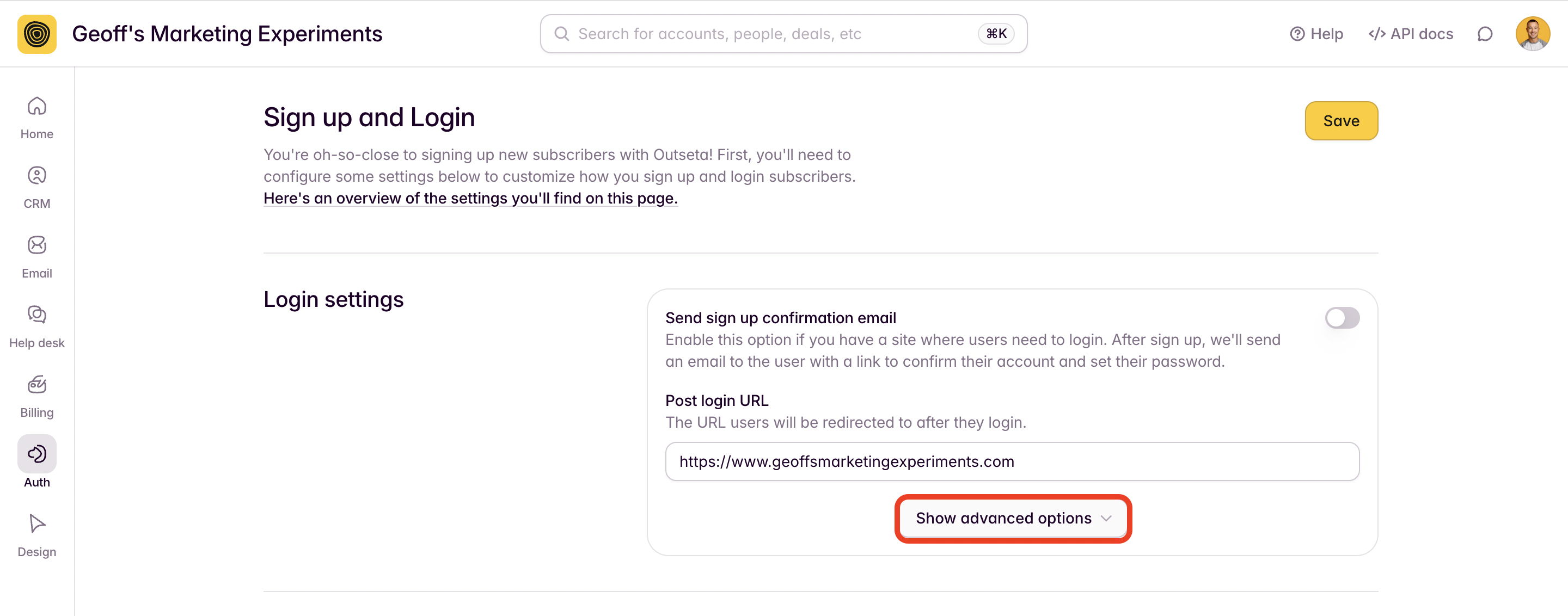Viewport: 1568px width, 616px height.
Task: Open the user profile avatar
Action: coord(1532,34)
